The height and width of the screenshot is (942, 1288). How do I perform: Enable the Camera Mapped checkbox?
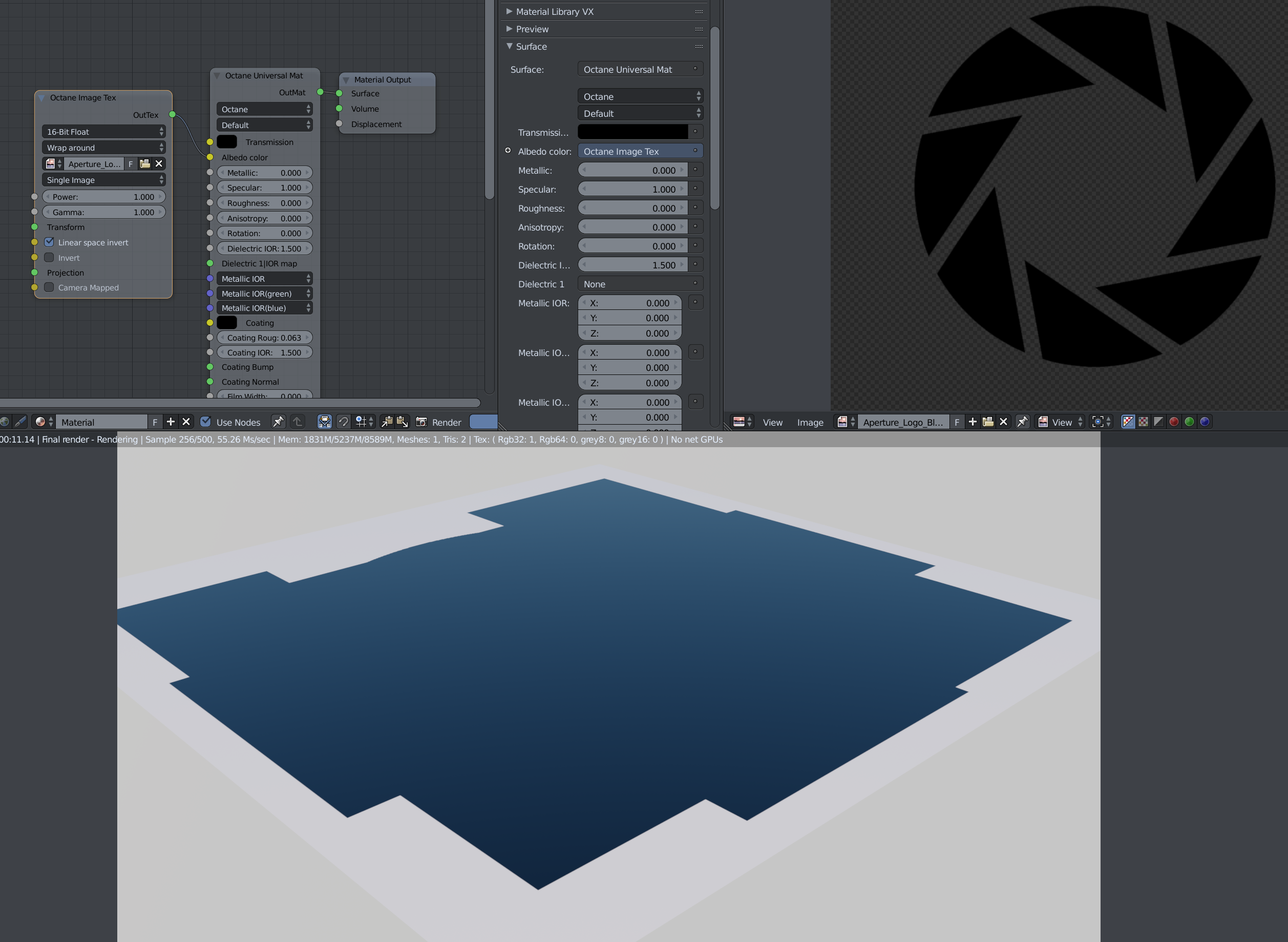(50, 287)
